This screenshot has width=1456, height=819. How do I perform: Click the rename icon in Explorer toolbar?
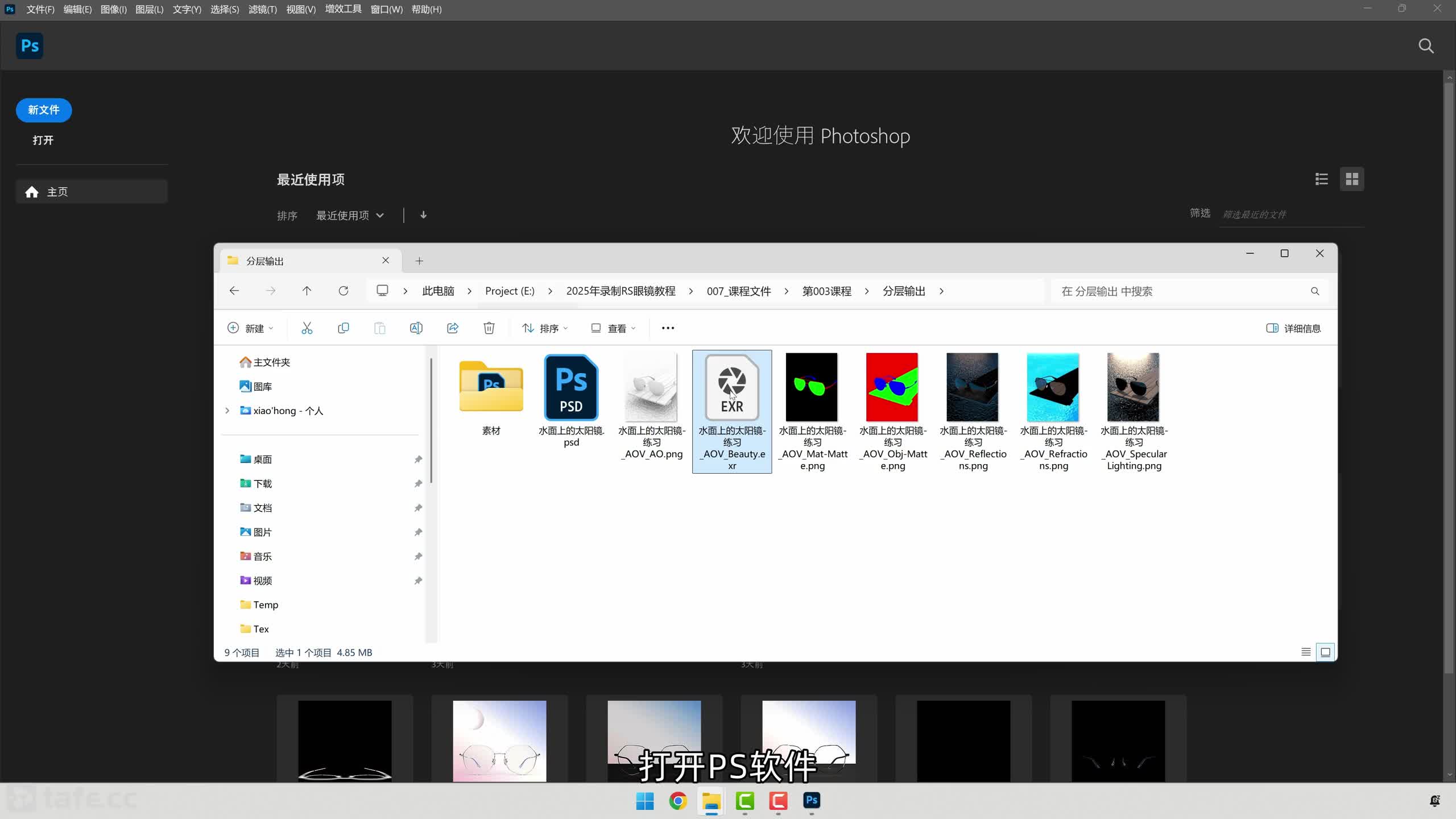(x=416, y=328)
